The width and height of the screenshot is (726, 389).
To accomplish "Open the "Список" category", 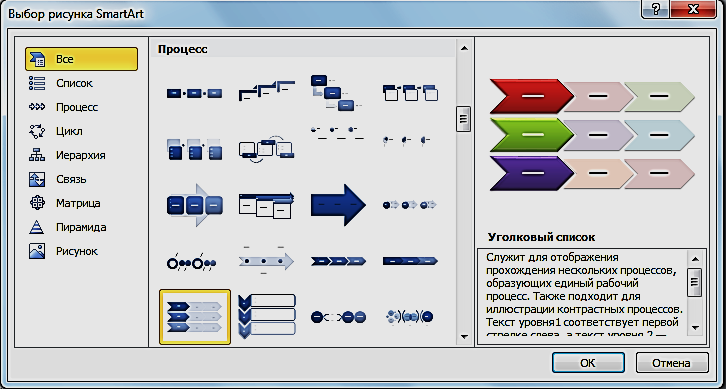I will pyautogui.click(x=74, y=83).
